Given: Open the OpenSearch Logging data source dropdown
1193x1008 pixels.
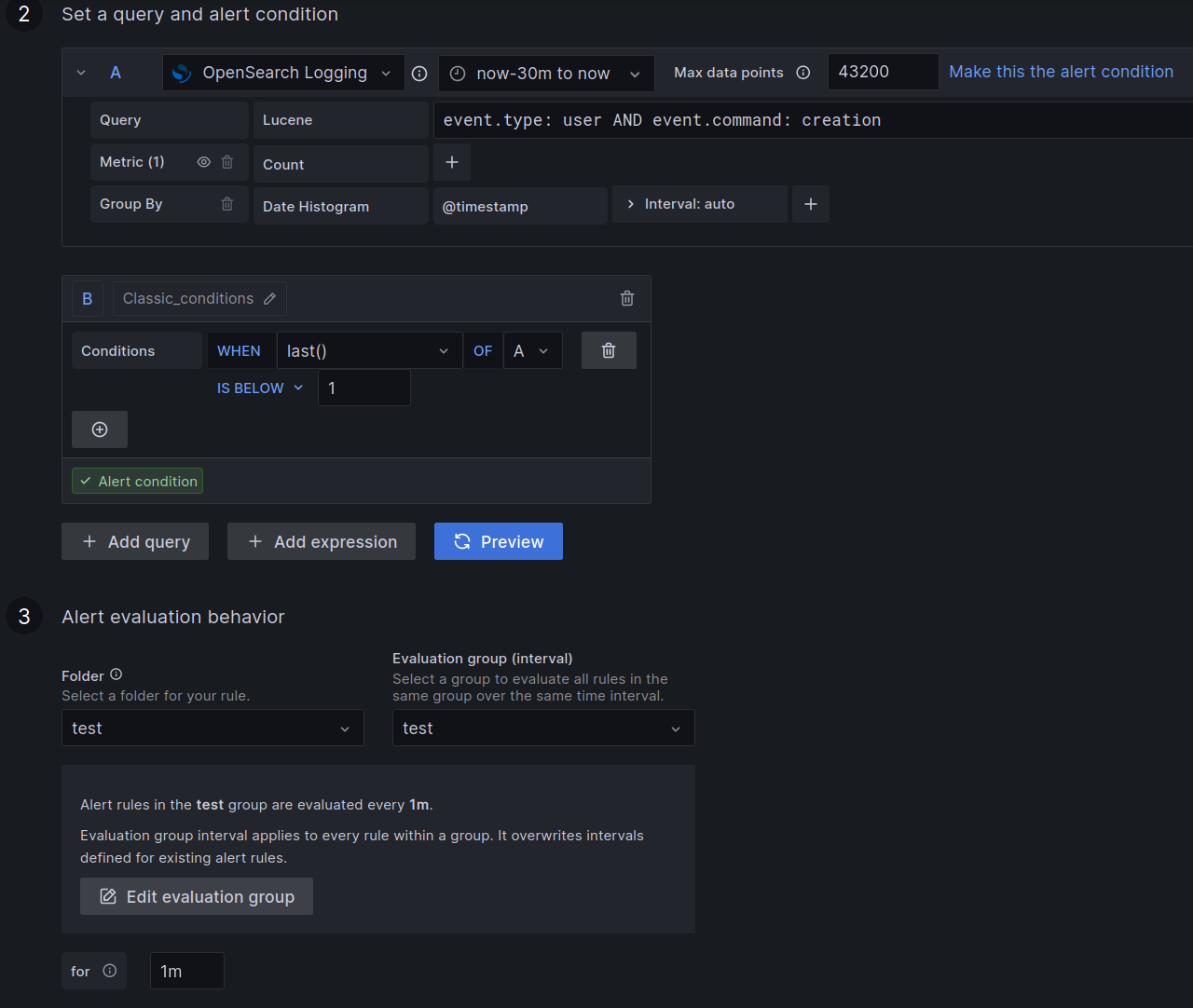Looking at the screenshot, I should (284, 73).
